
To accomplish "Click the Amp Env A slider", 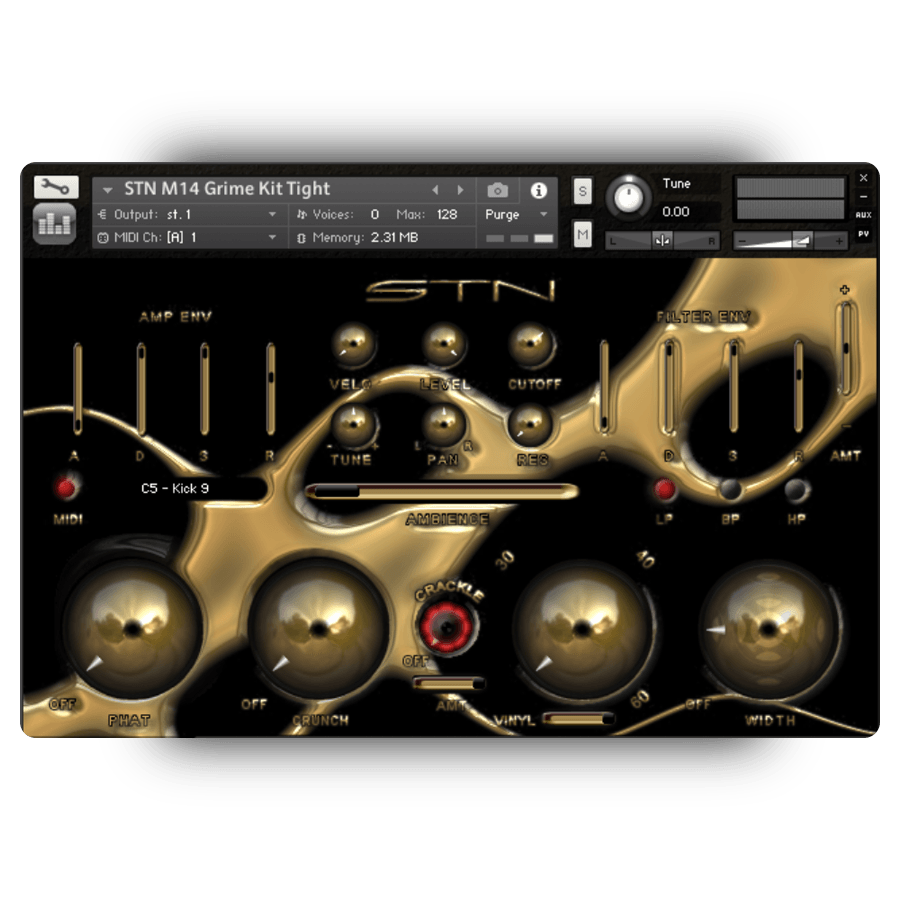I will [77, 388].
